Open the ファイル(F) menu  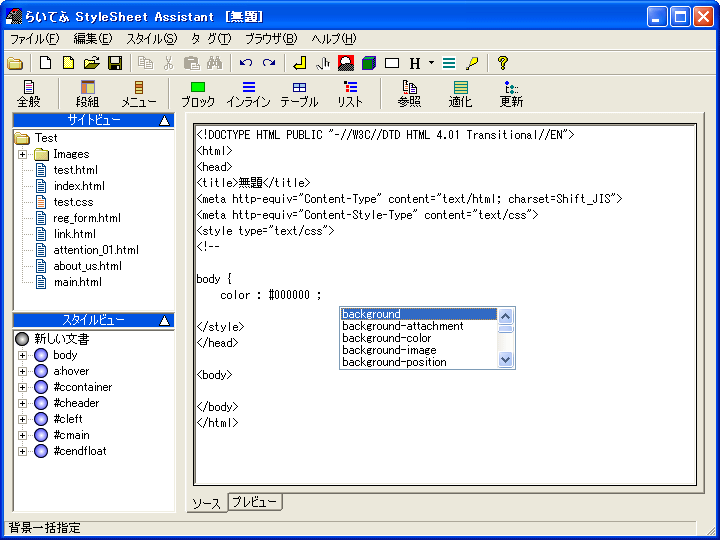(35, 39)
